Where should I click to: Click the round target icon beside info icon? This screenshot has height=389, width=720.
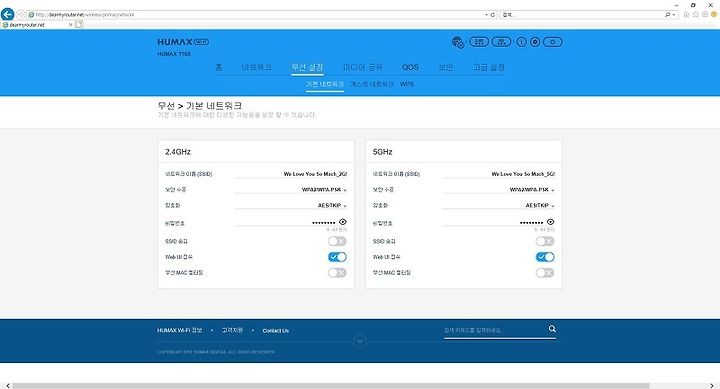coord(535,42)
